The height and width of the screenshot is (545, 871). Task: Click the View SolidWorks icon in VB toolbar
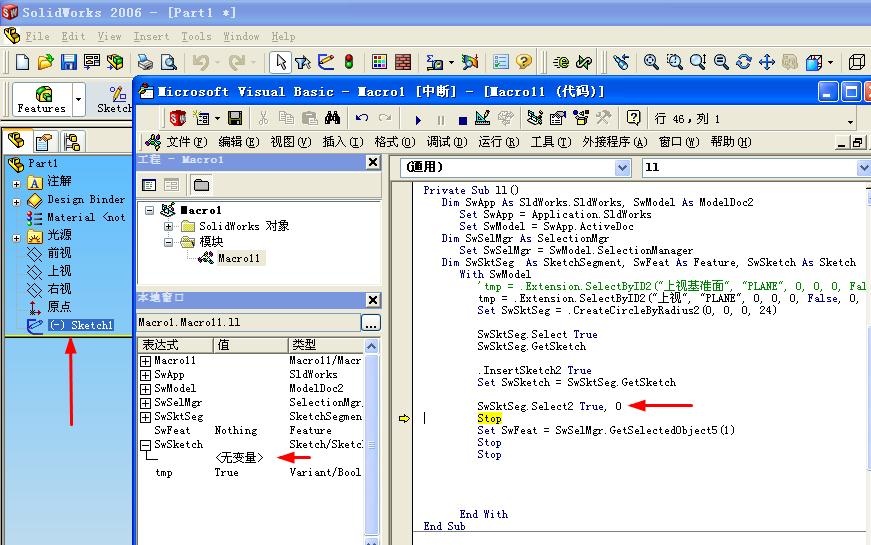tap(178, 118)
